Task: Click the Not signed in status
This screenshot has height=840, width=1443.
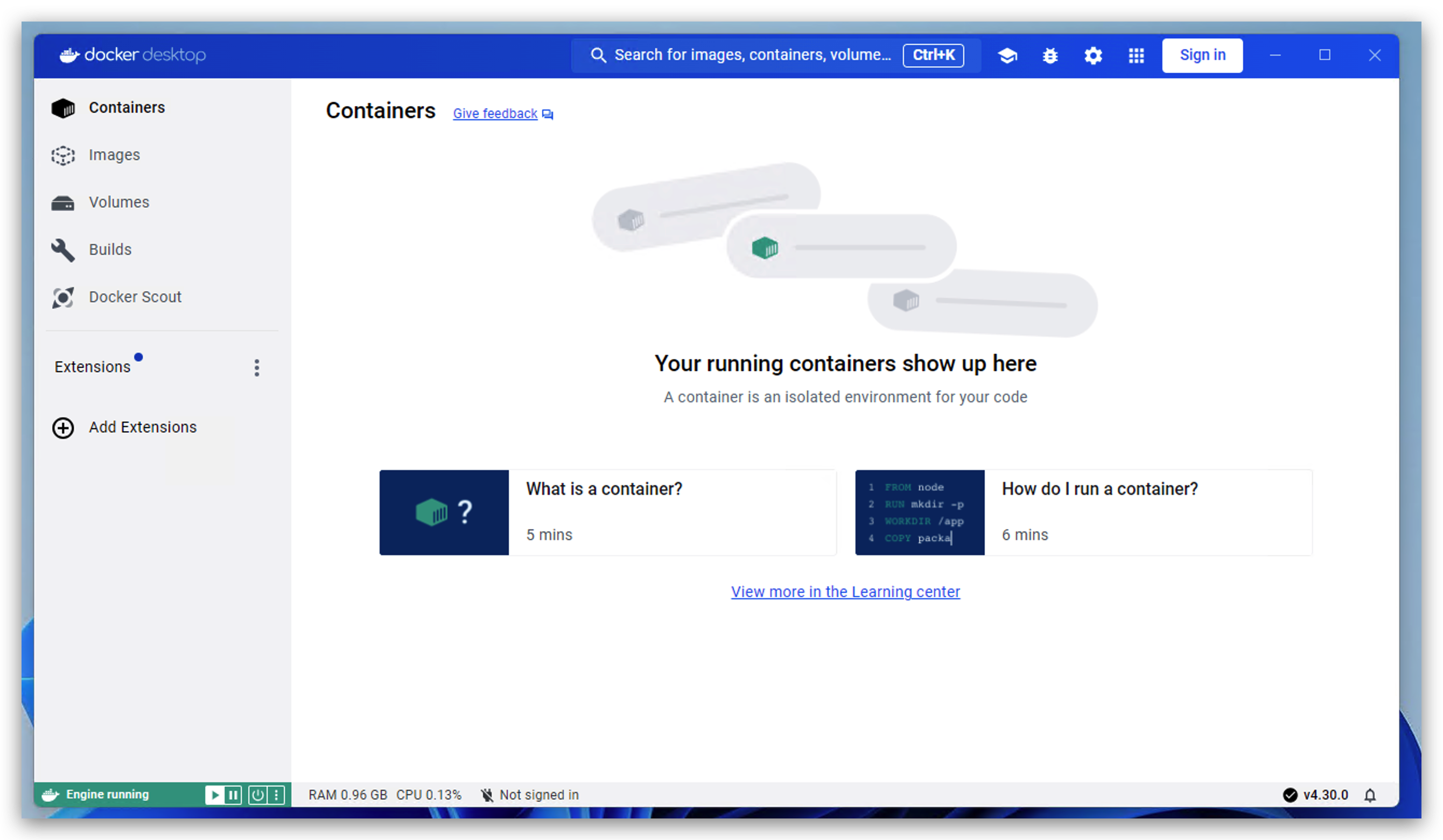Action: click(539, 795)
